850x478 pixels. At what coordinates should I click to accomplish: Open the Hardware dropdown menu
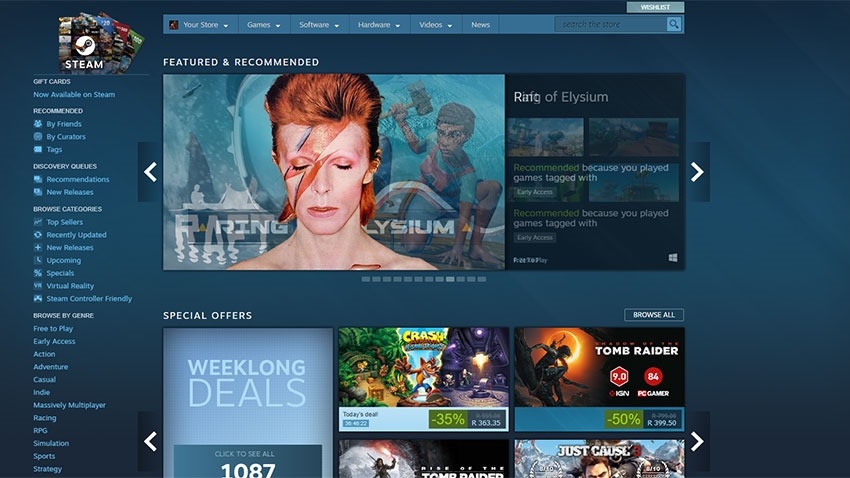click(379, 25)
